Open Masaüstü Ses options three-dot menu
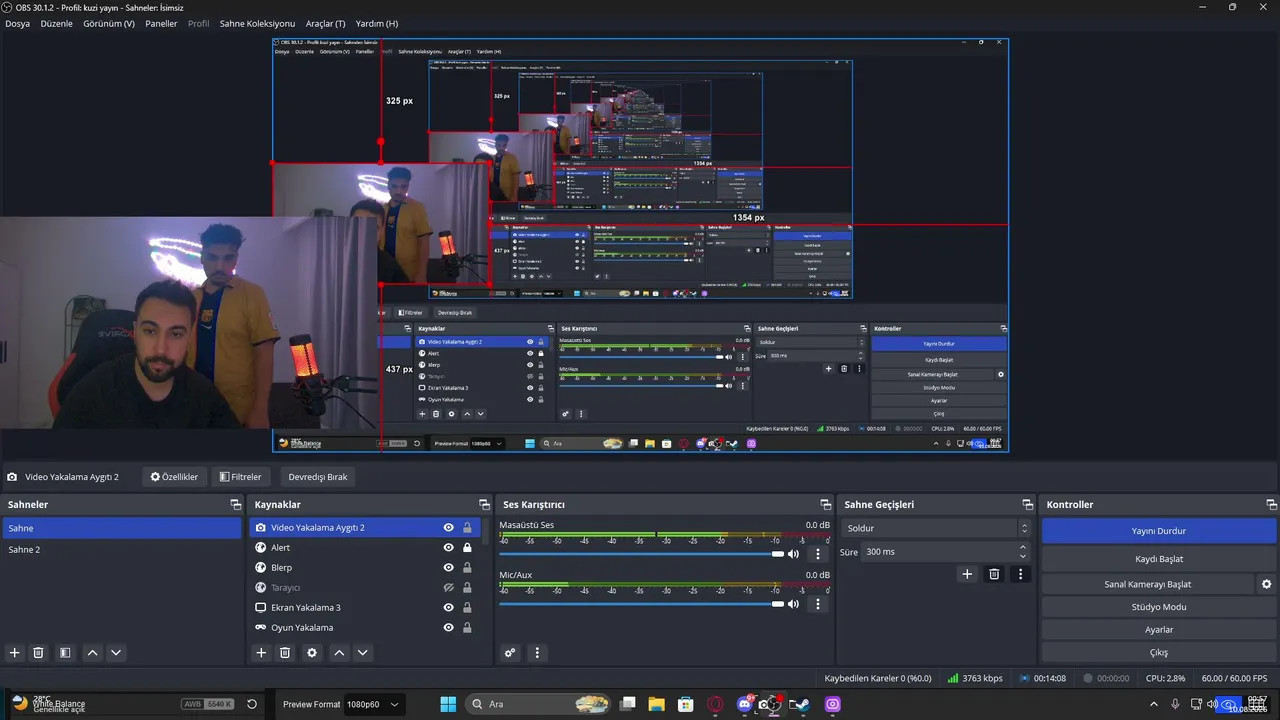Viewport: 1280px width, 720px height. (x=818, y=554)
